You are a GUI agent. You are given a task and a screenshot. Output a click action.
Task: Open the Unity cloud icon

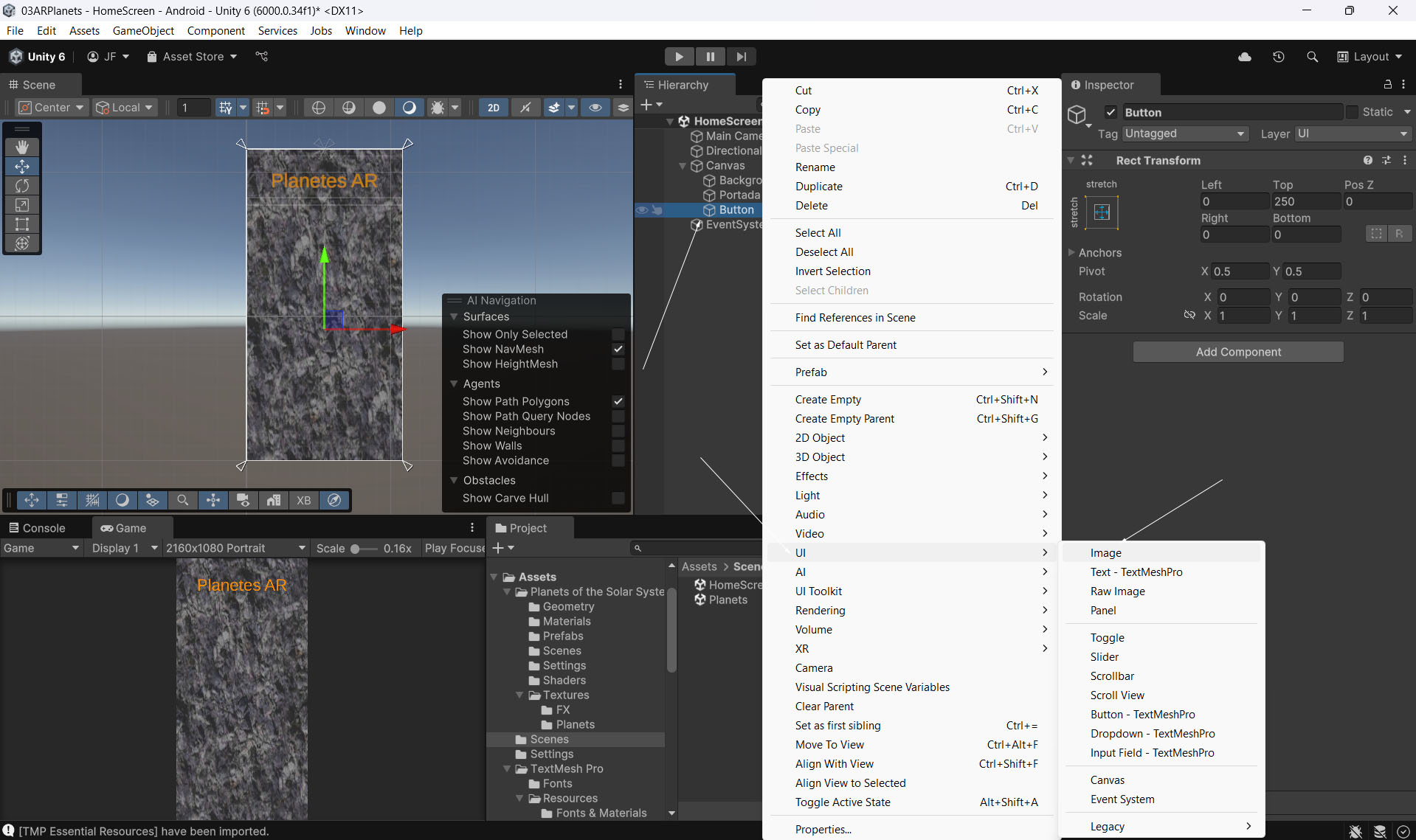[x=1245, y=57]
